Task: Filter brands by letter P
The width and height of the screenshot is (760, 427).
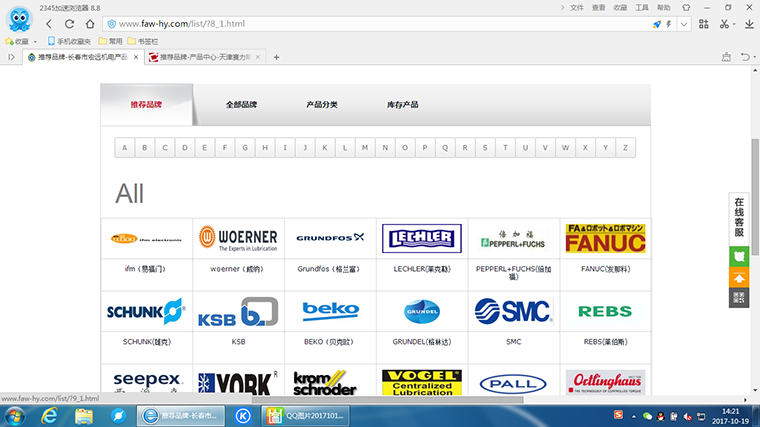Action: [425, 148]
